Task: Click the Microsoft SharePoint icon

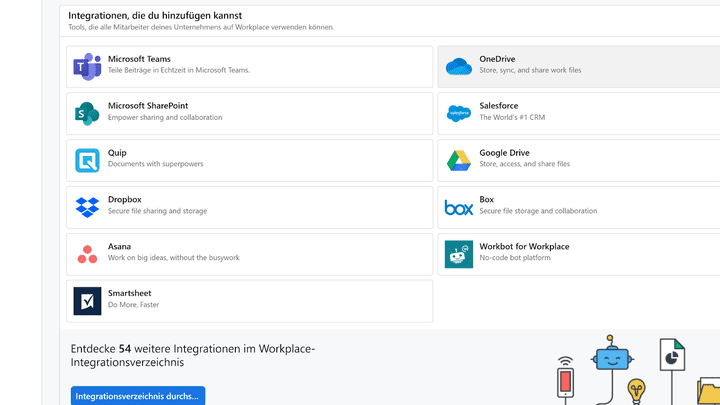Action: 87,113
